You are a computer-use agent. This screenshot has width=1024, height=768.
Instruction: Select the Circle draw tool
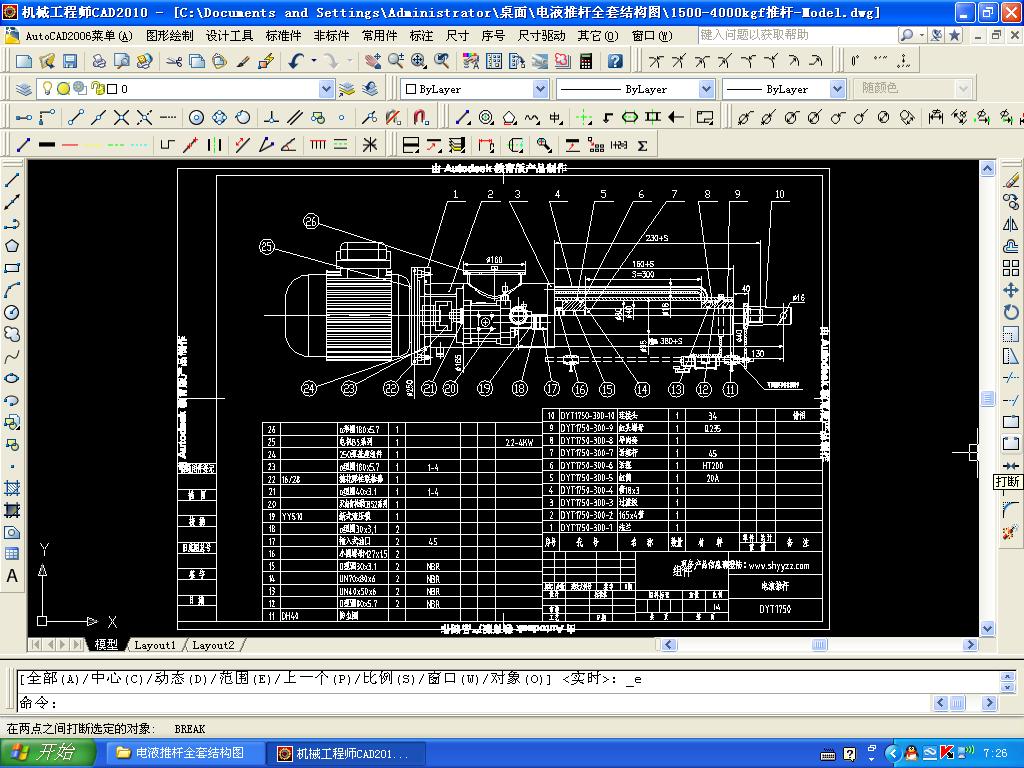12,312
